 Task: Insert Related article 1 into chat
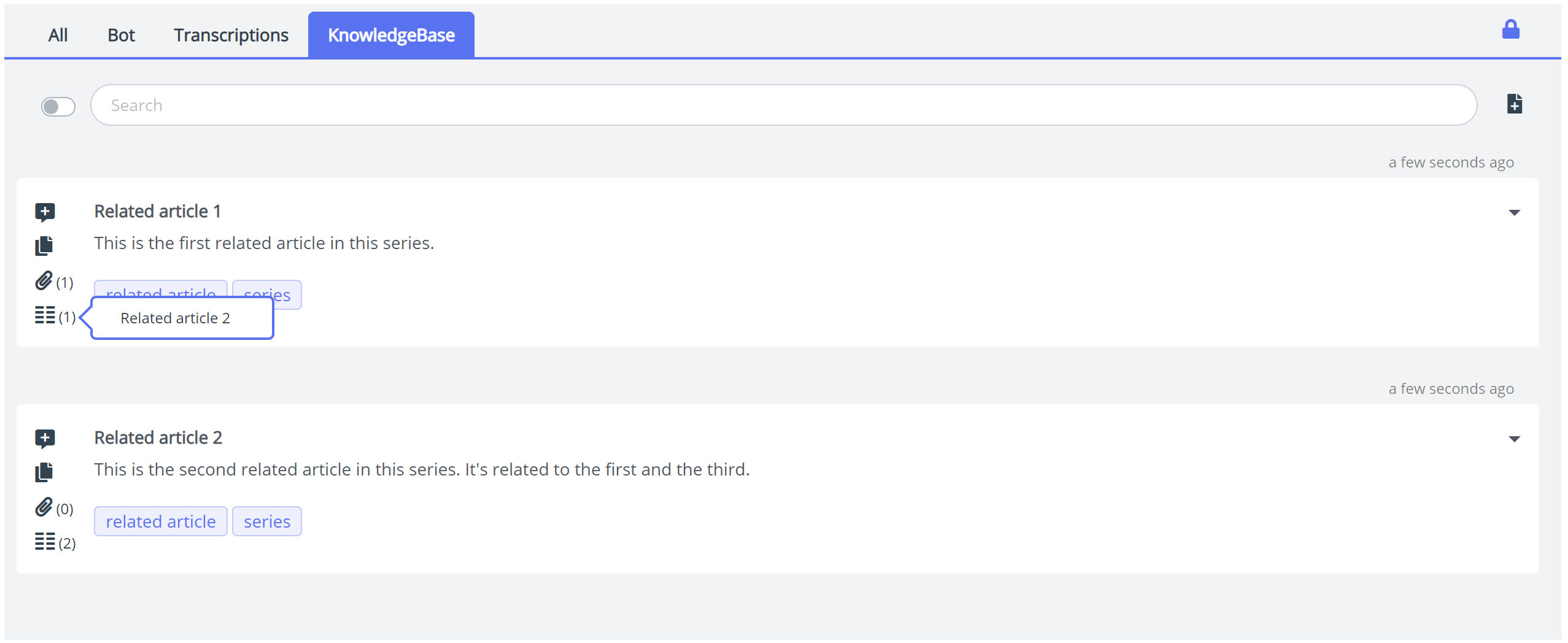click(45, 212)
